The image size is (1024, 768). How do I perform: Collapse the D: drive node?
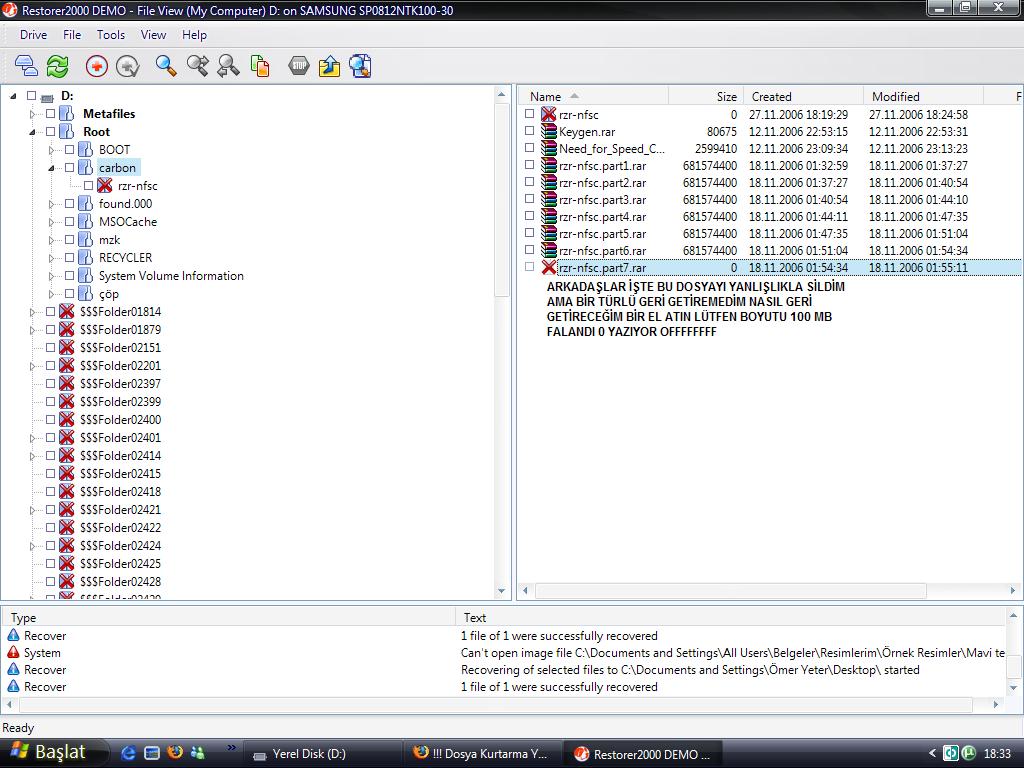13,96
